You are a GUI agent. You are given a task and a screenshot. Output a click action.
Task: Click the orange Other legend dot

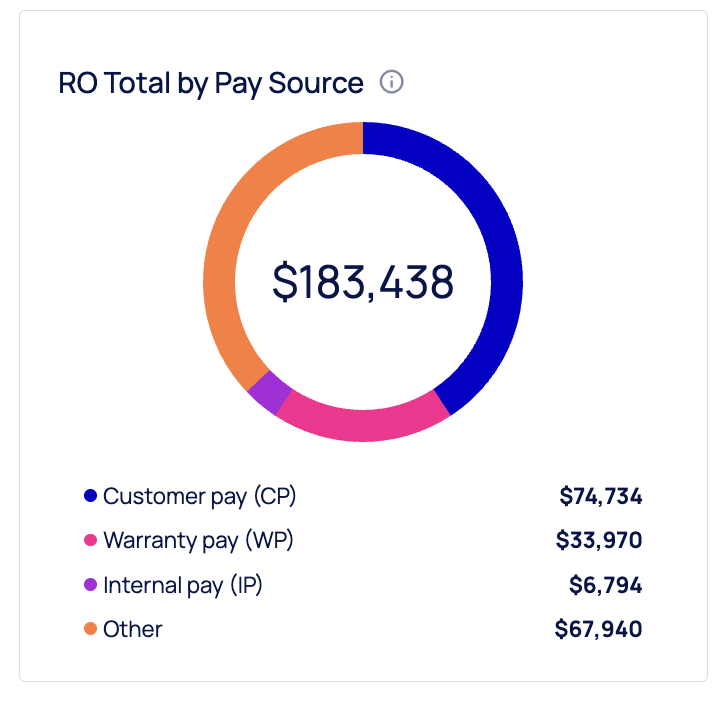click(90, 629)
